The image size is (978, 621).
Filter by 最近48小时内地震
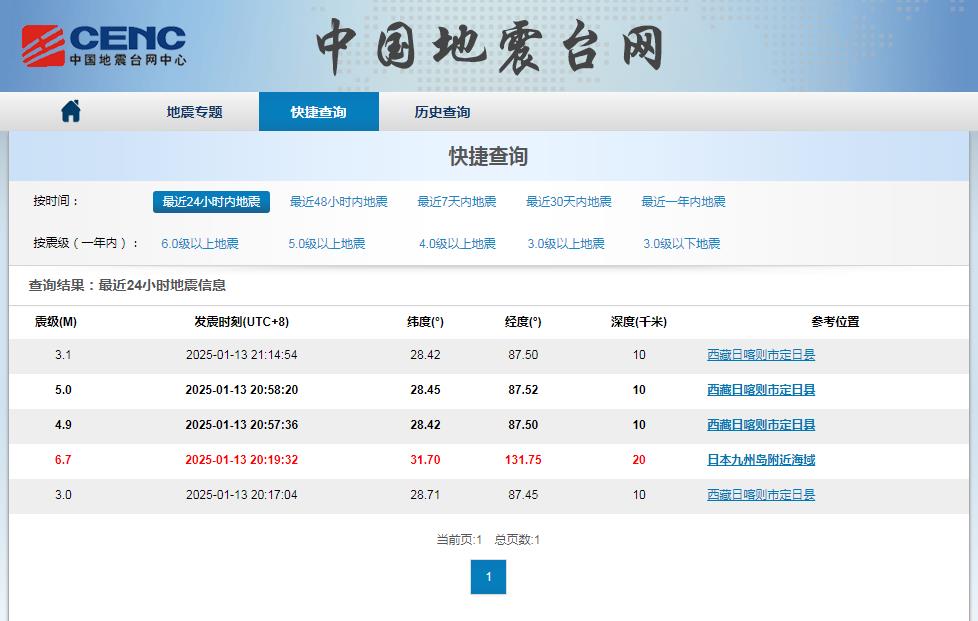pos(339,202)
